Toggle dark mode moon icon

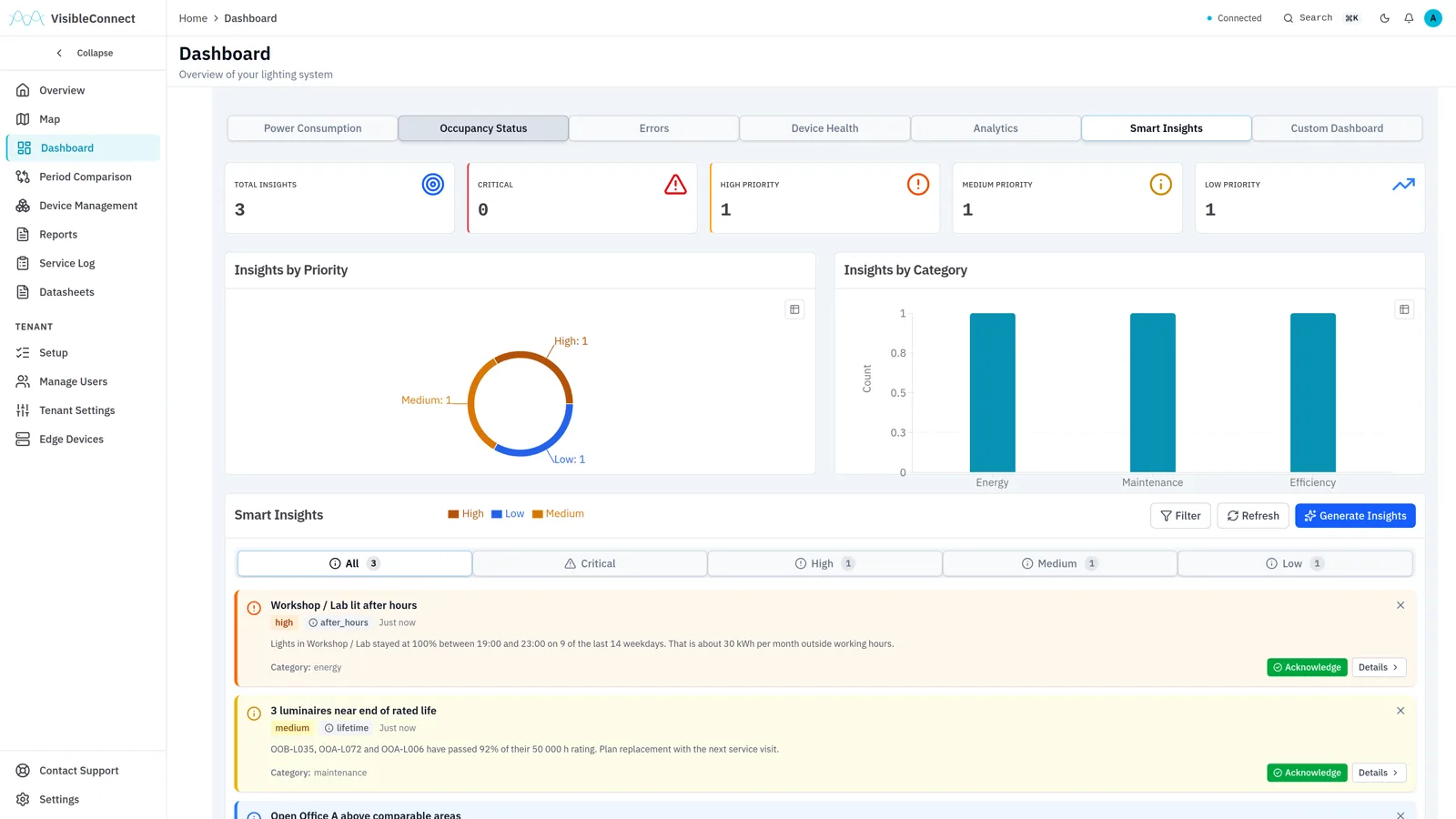point(1384,18)
